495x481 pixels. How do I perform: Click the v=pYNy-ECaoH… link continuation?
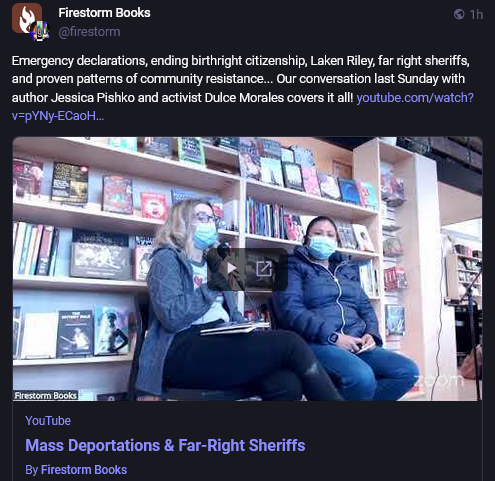[58, 116]
